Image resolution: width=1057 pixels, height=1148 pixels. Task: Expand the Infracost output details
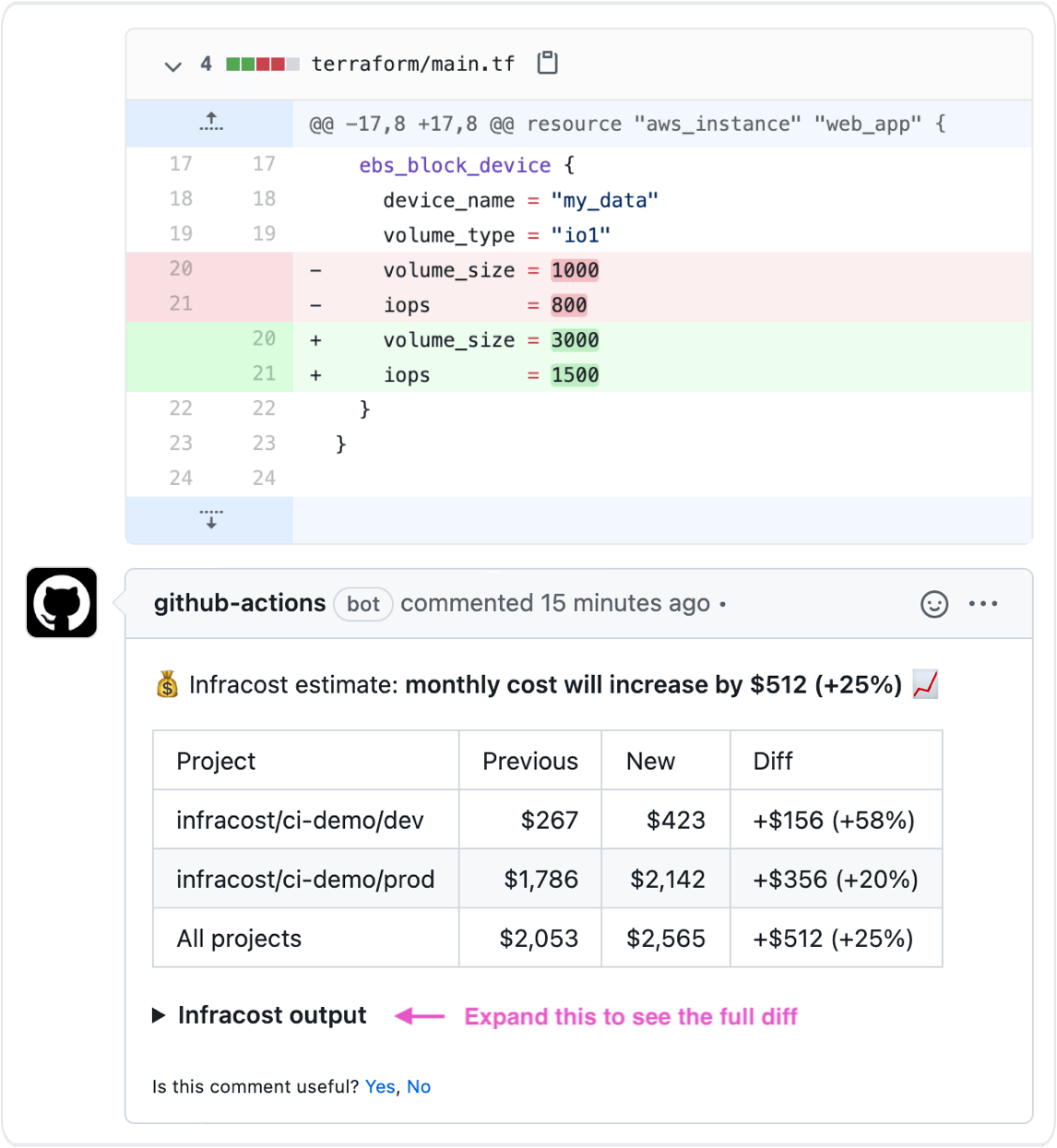click(x=259, y=1015)
